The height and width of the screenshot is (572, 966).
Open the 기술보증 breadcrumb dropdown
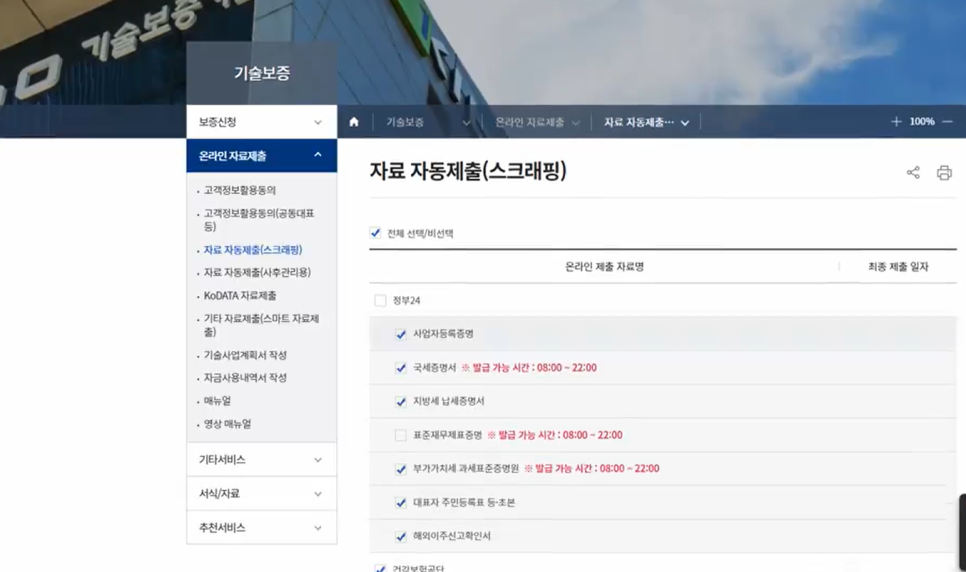click(428, 122)
